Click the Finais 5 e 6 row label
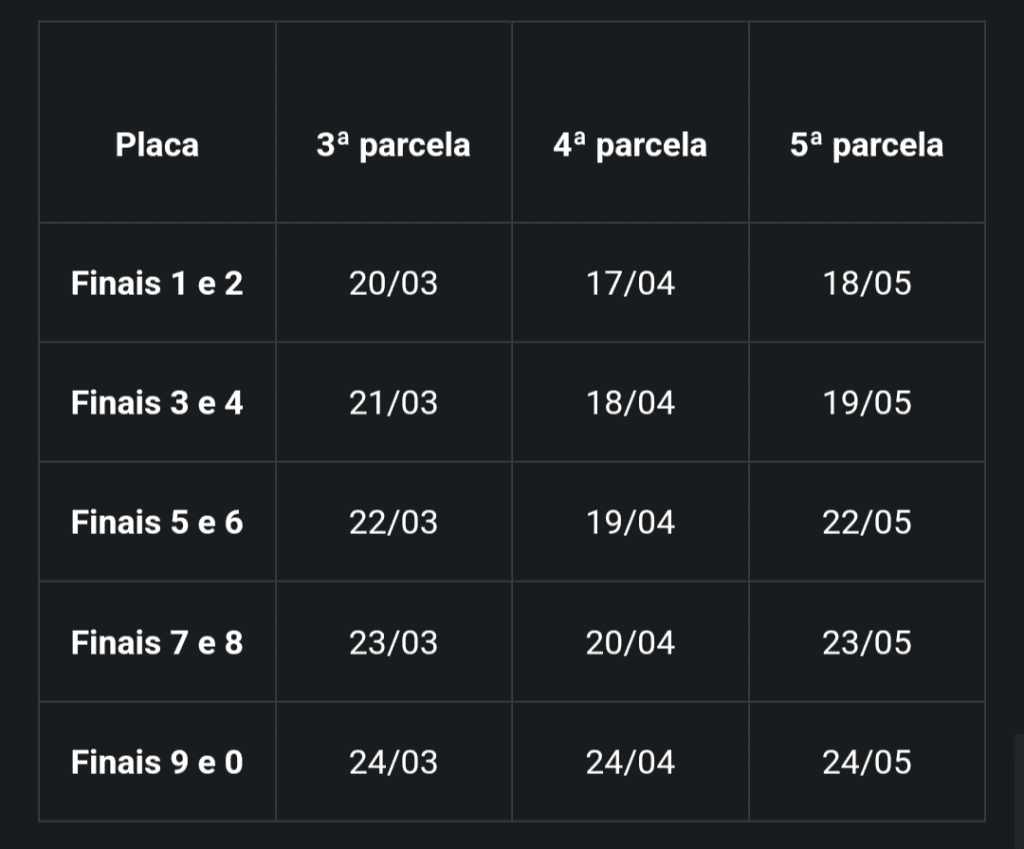Viewport: 1024px width, 849px height. (157, 522)
